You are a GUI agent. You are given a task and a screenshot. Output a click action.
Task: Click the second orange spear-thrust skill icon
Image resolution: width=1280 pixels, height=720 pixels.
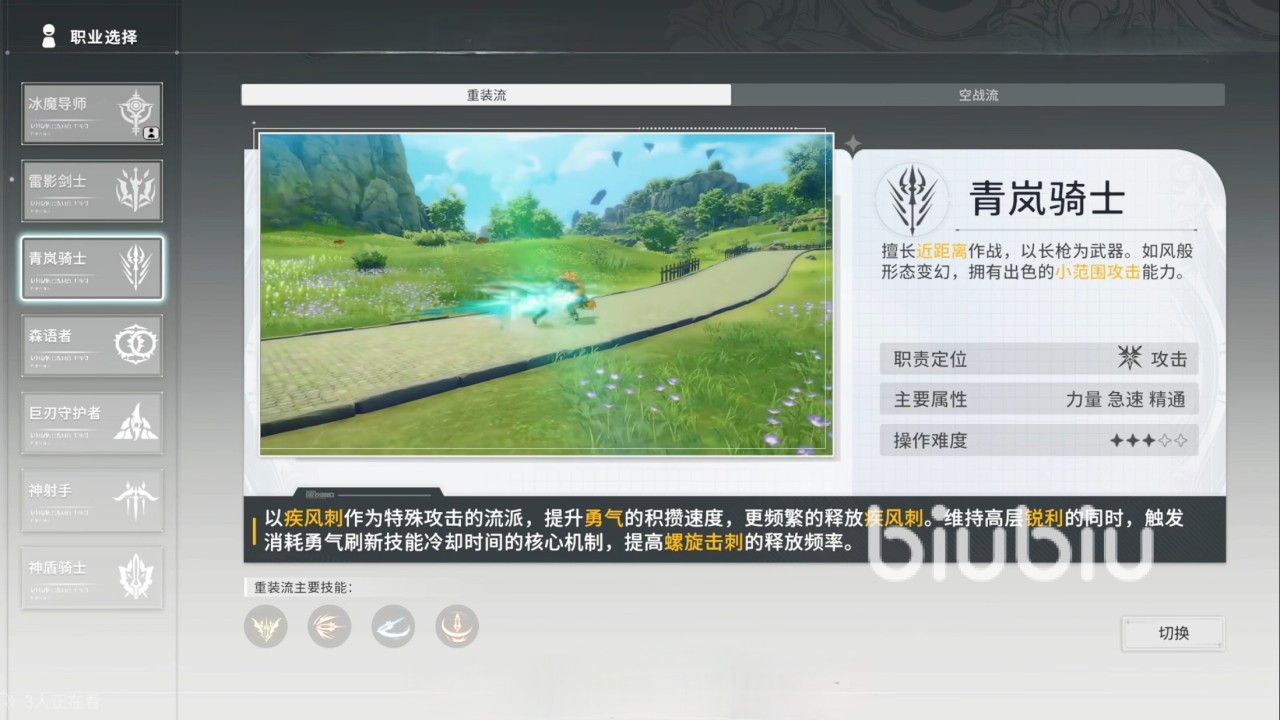(329, 627)
